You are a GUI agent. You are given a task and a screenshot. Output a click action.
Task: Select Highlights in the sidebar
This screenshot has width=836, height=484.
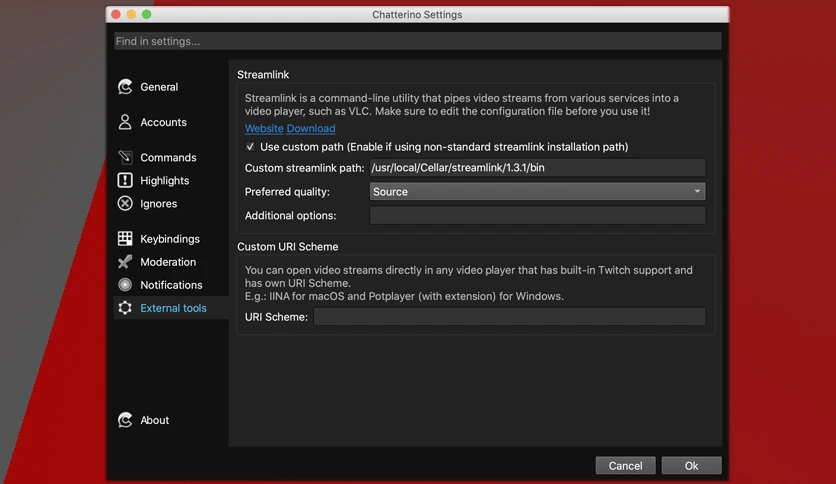point(164,181)
